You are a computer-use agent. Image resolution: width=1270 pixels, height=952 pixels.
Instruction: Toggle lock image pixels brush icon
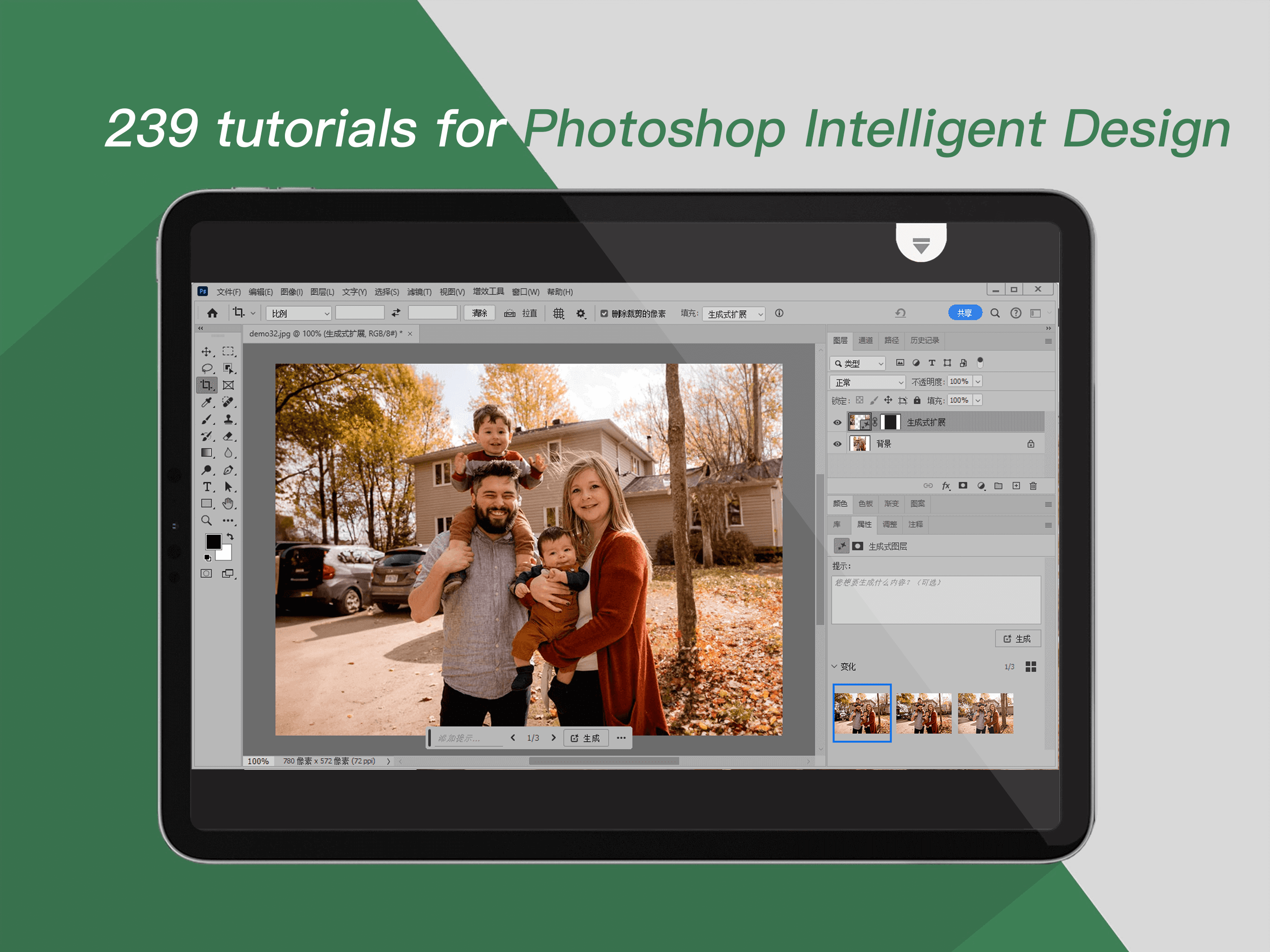point(874,400)
